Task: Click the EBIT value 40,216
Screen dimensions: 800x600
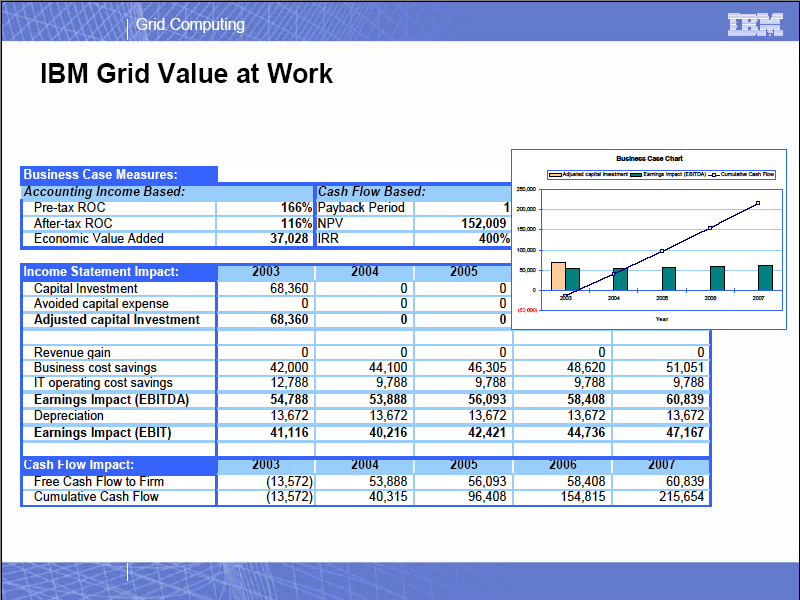Action: 388,433
